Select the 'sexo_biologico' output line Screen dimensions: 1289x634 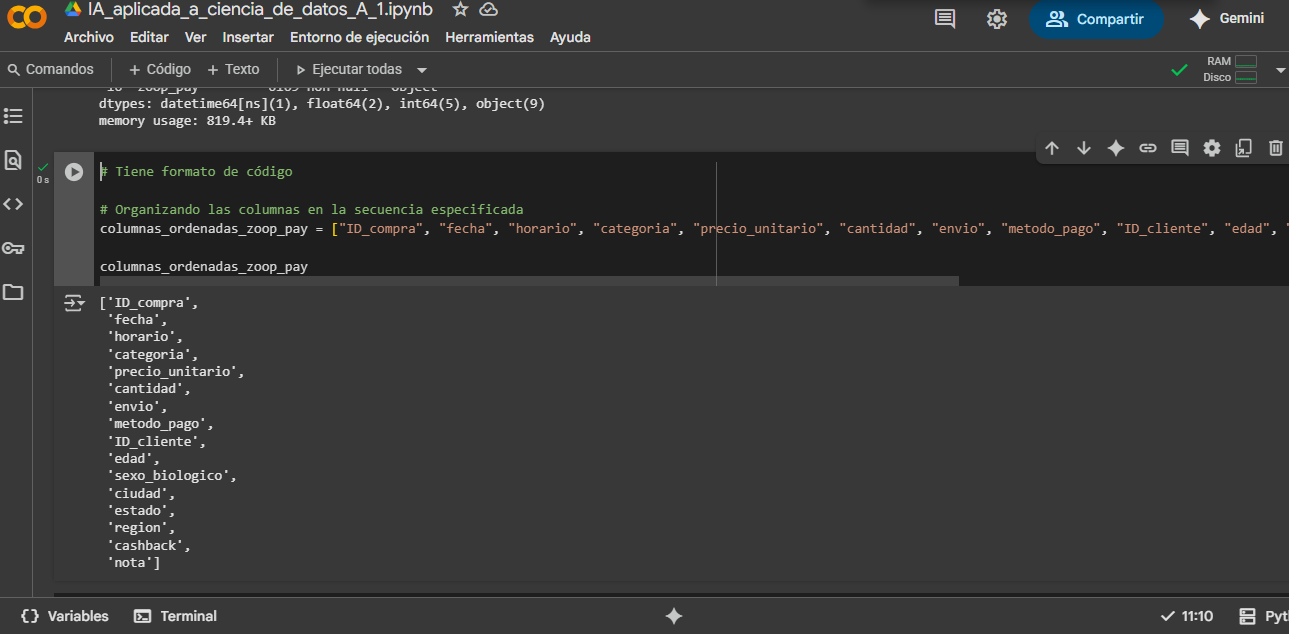pyautogui.click(x=172, y=475)
